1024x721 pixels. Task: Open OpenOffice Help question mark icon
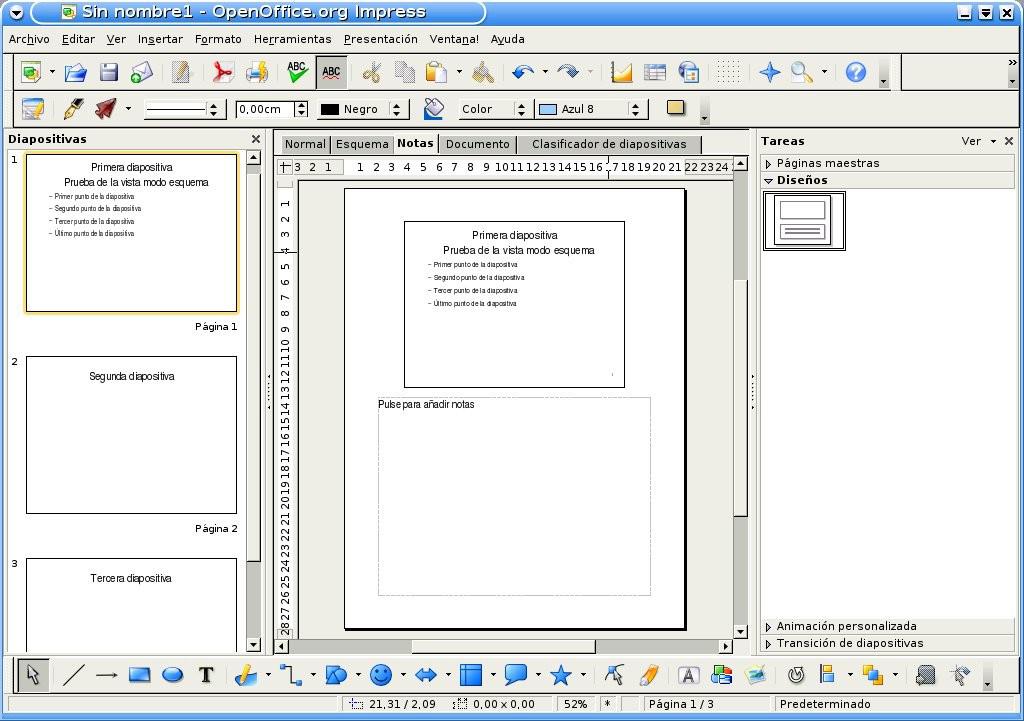(x=856, y=72)
